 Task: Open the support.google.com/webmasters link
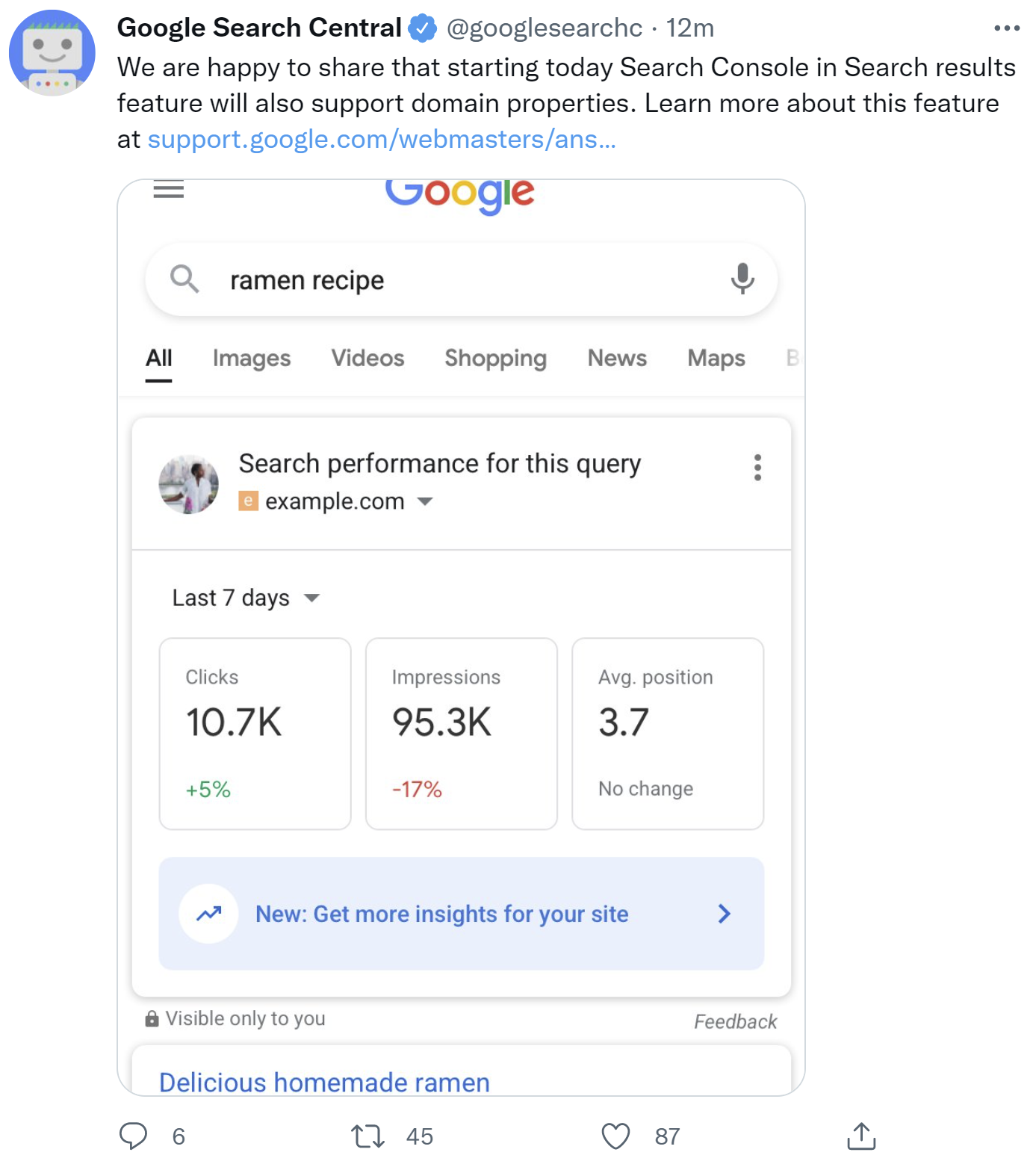click(382, 139)
